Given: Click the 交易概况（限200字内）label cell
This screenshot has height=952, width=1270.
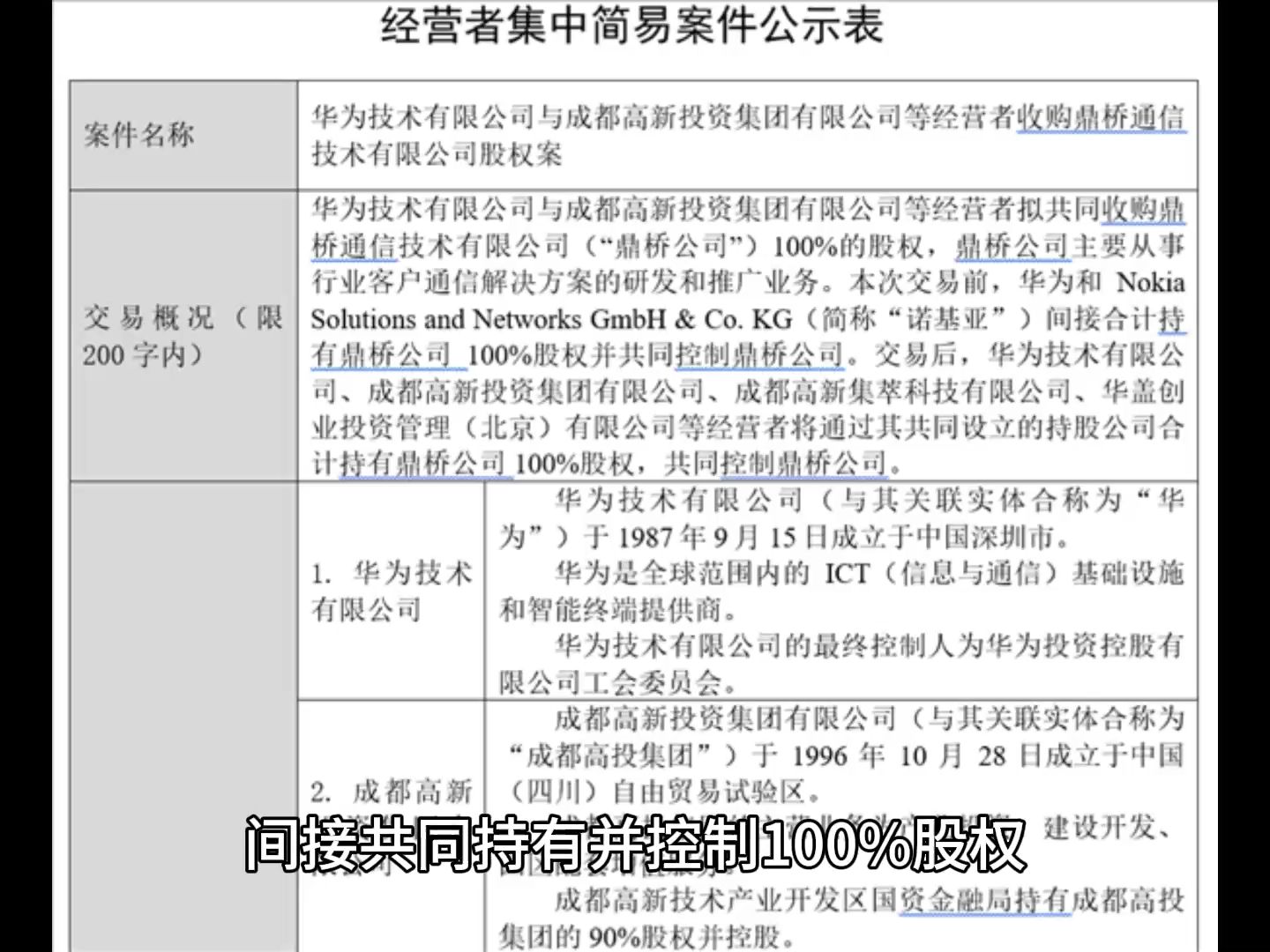Looking at the screenshot, I should coord(183,336).
